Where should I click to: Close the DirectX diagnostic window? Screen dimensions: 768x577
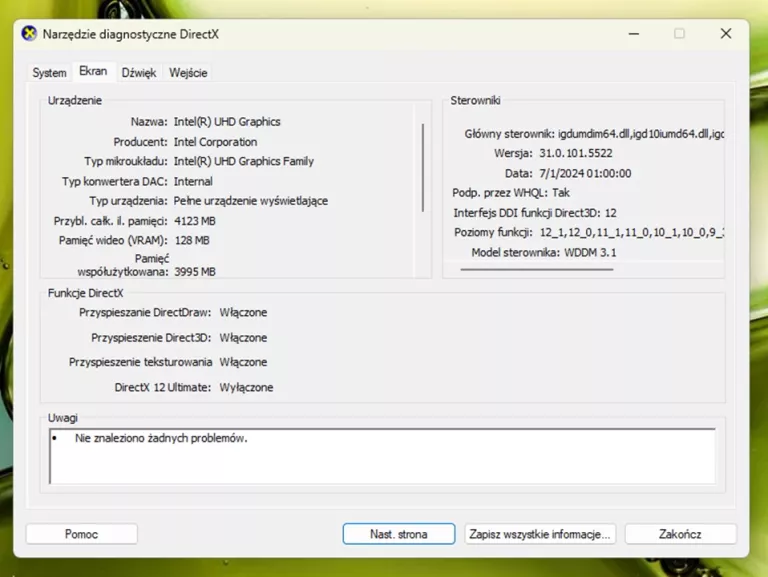[726, 34]
